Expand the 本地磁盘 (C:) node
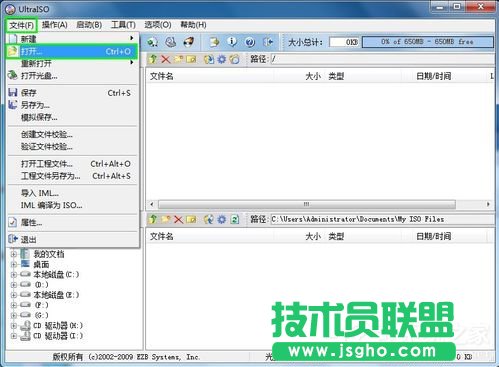The width and height of the screenshot is (499, 367). click(14, 275)
